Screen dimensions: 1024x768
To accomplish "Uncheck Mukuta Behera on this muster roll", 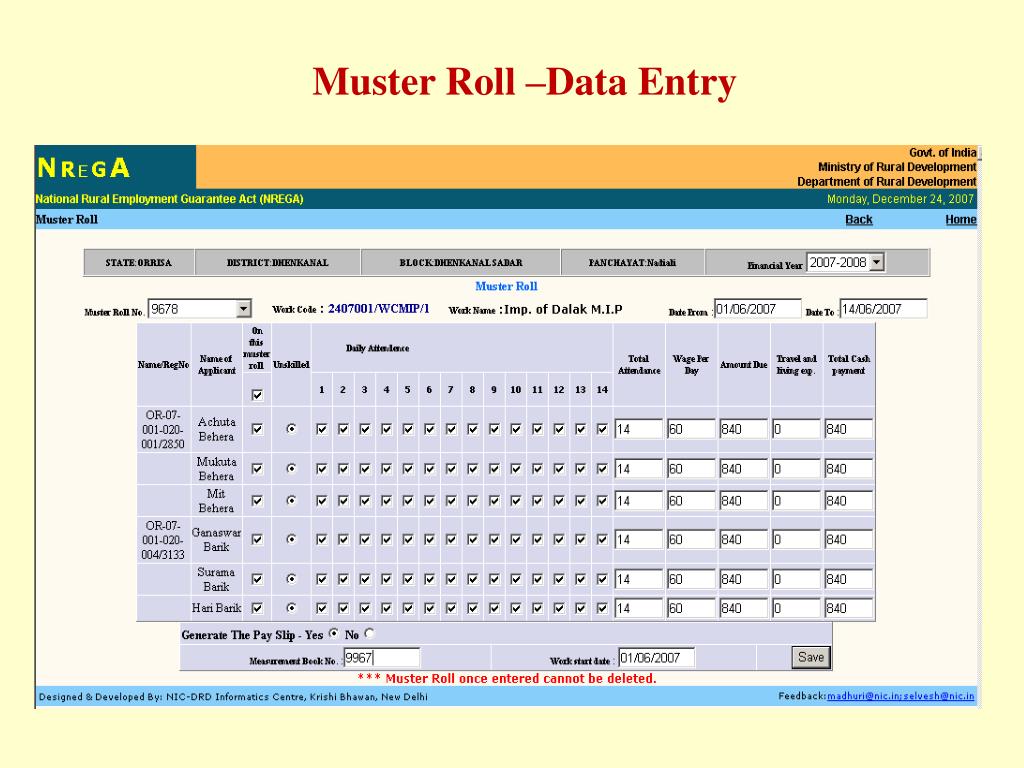I will (257, 469).
